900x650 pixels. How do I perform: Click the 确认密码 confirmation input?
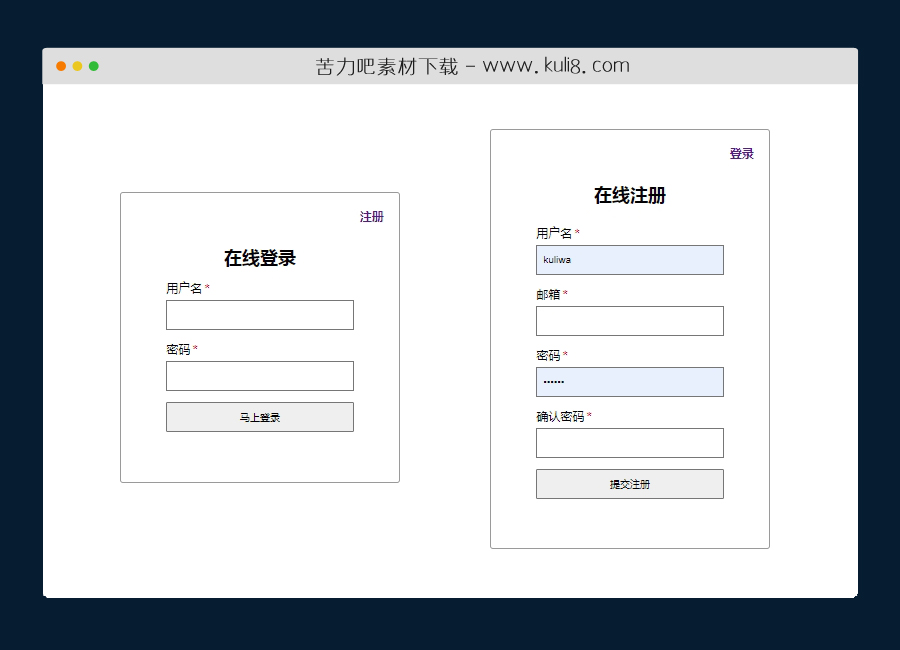[x=630, y=443]
